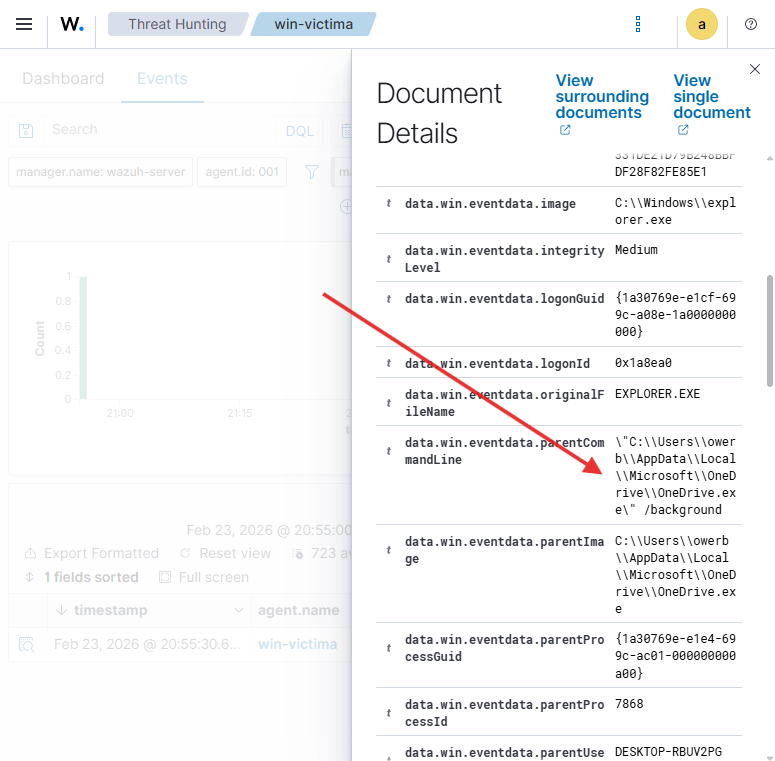This screenshot has height=761, width=775.
Task: Click the Medium integrity level value
Action: point(636,250)
